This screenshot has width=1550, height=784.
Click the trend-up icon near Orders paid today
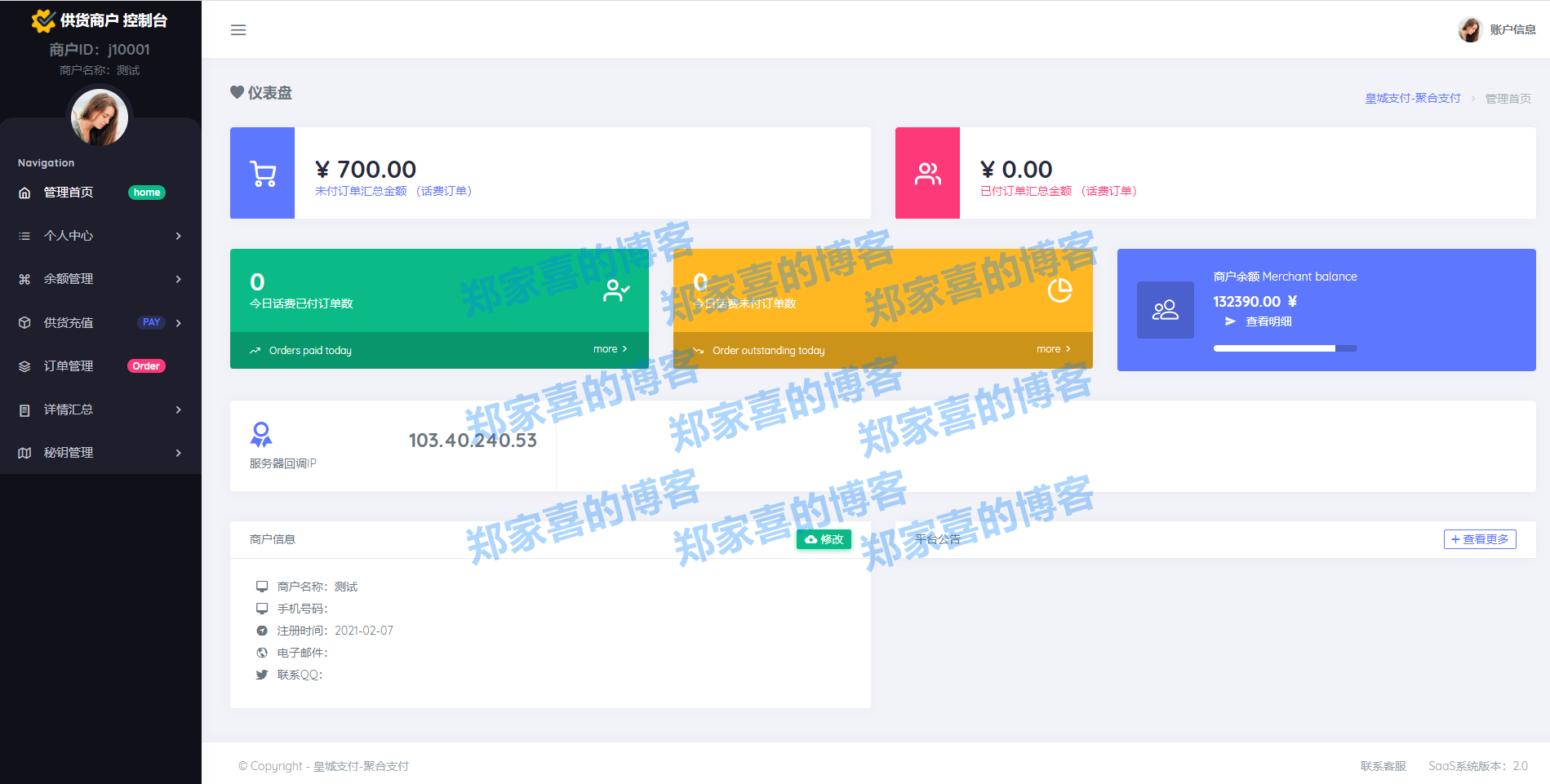point(255,351)
